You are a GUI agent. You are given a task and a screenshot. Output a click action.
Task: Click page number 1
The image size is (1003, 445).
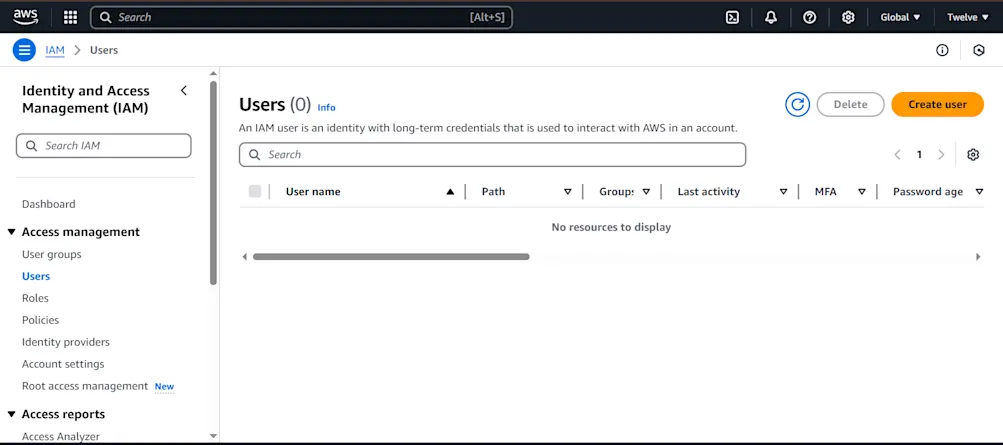coord(919,154)
